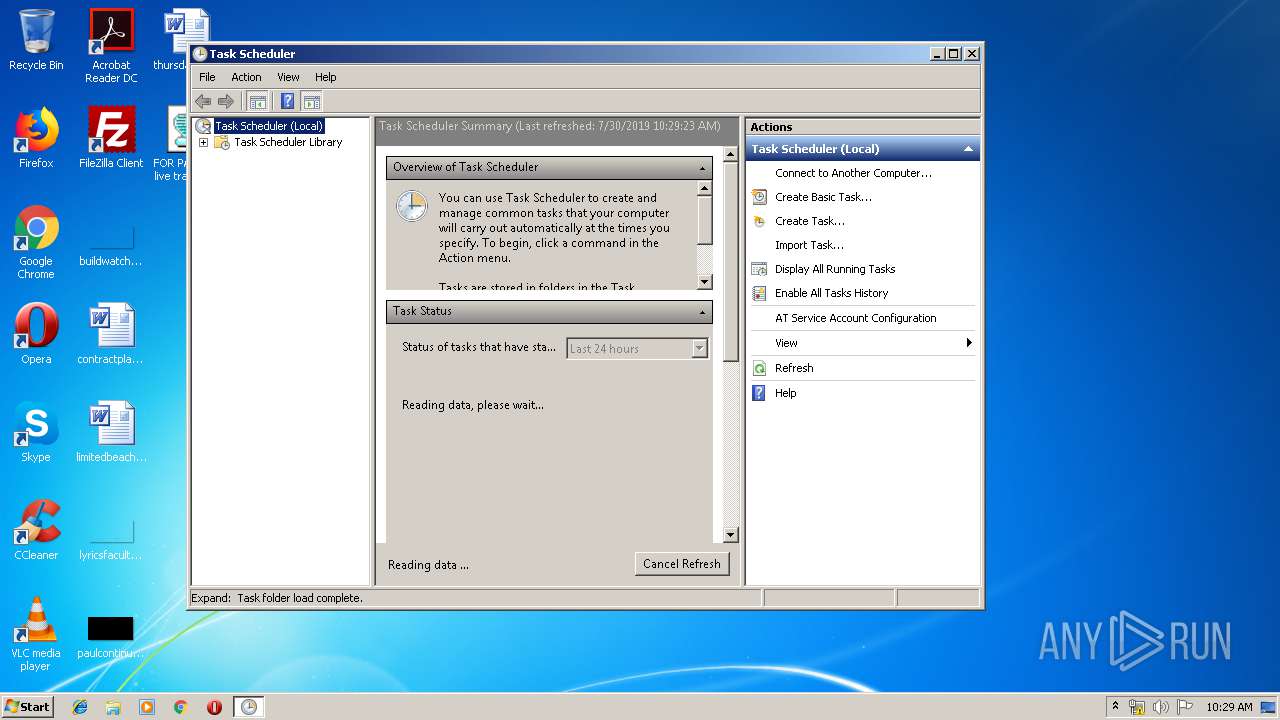Viewport: 1280px width, 720px height.
Task: Click the taskbar clock showing 10:29 AM
Action: (1229, 707)
